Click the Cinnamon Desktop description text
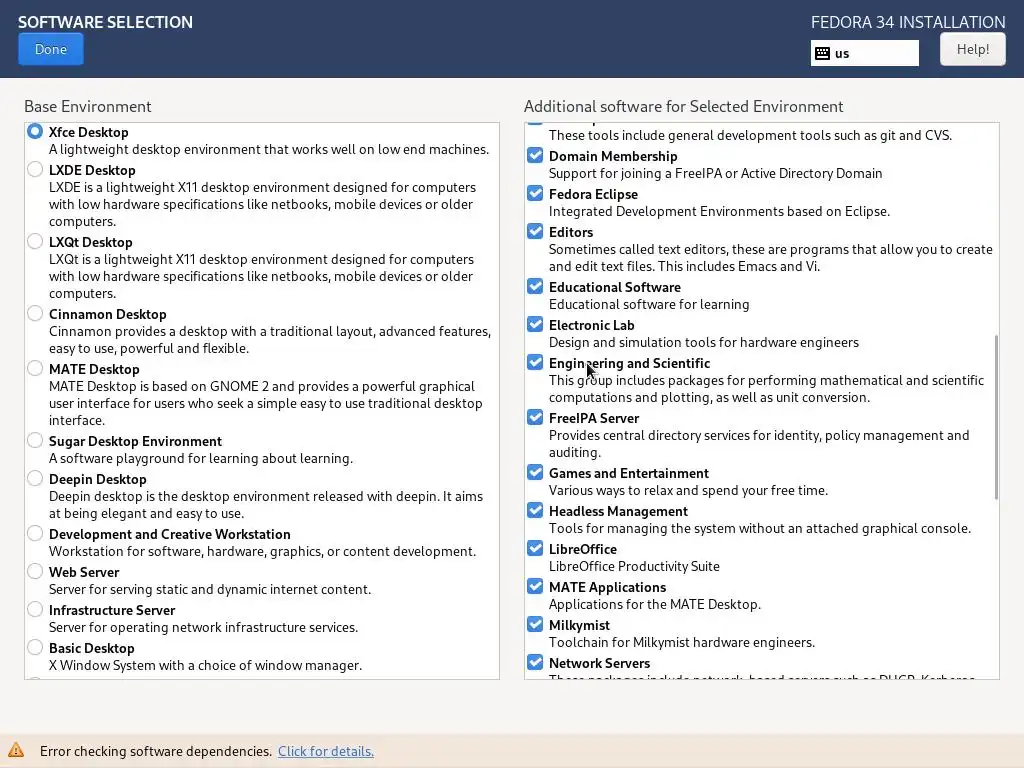 coord(270,340)
